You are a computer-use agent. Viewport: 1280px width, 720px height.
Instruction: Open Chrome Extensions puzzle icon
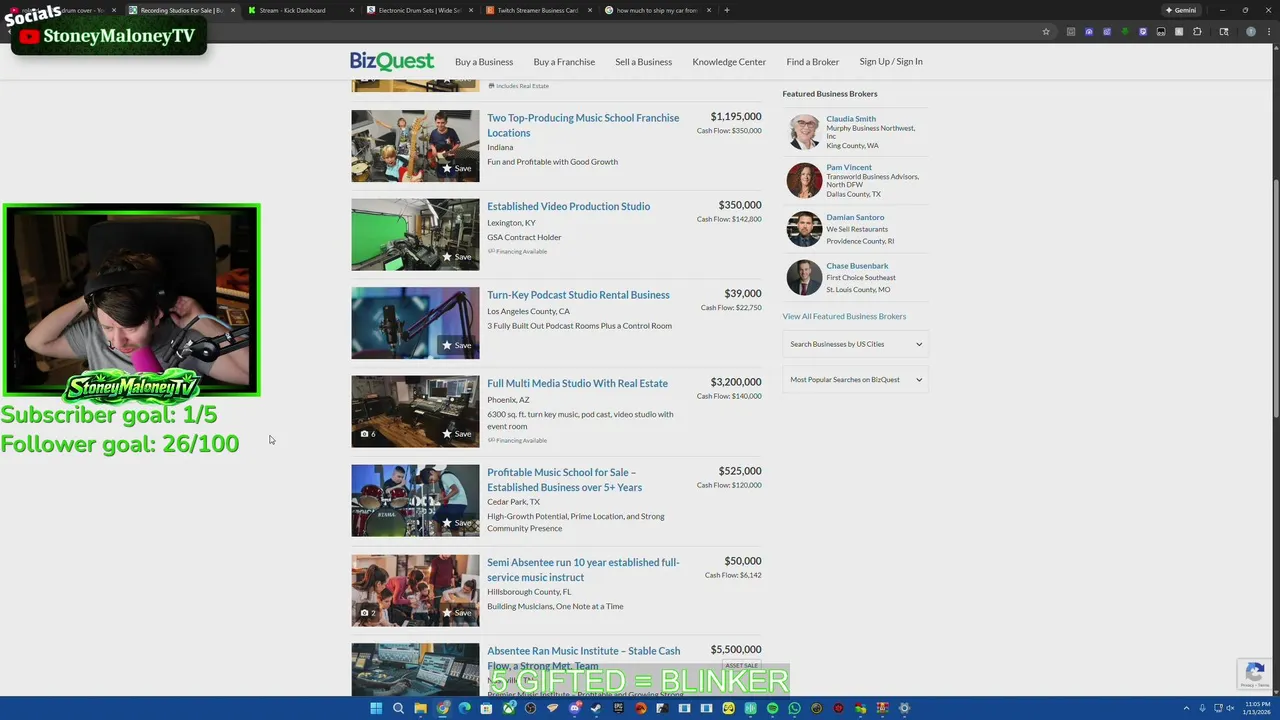tap(1197, 31)
